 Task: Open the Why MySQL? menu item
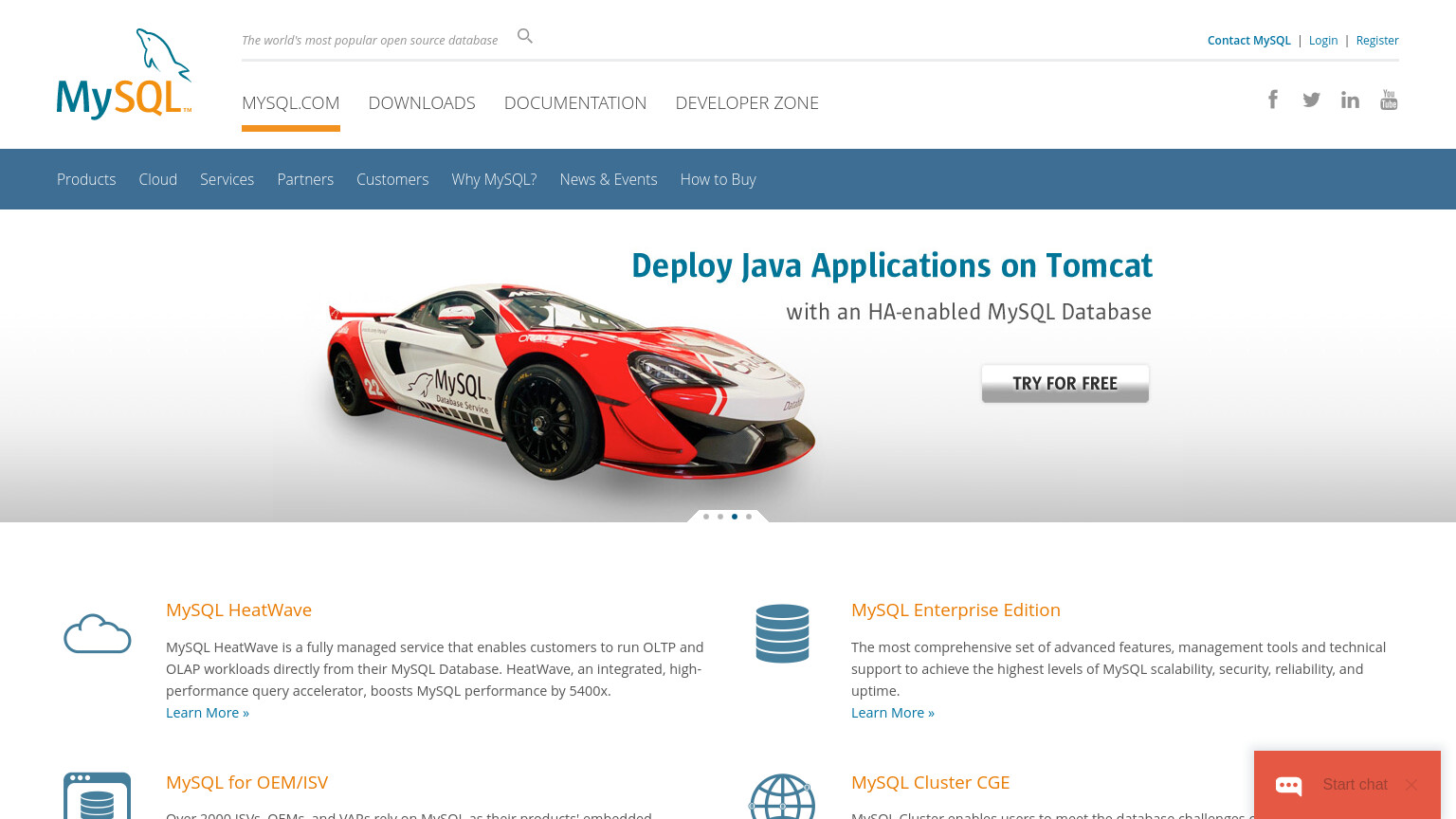pyautogui.click(x=494, y=179)
